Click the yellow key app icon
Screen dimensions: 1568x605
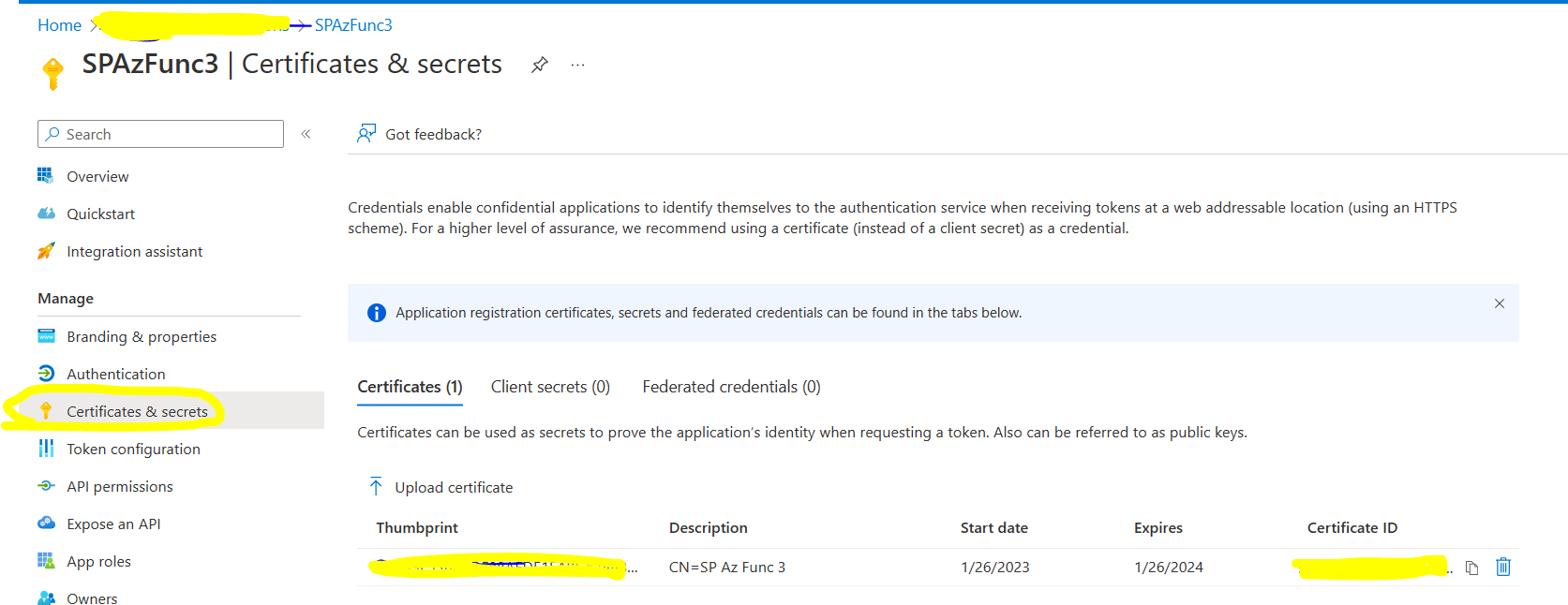pos(53,72)
